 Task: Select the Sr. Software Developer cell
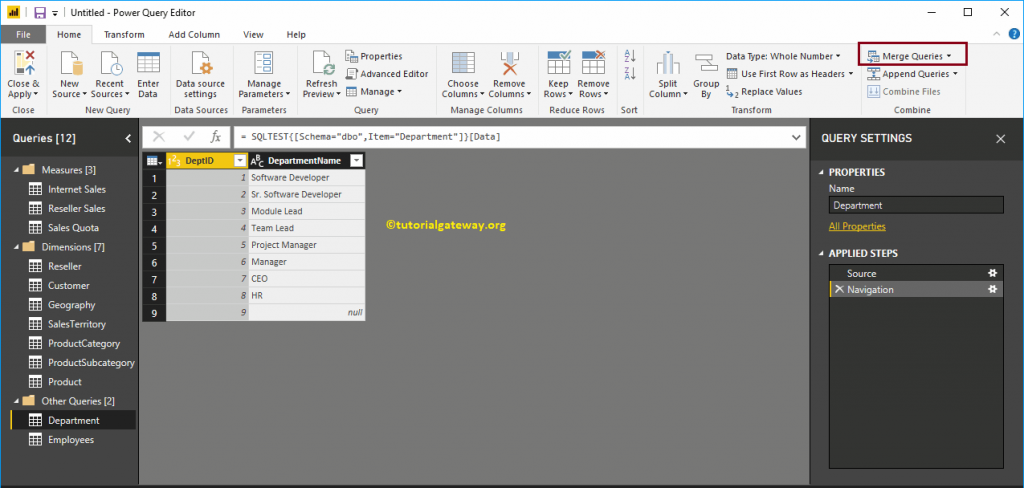306,194
